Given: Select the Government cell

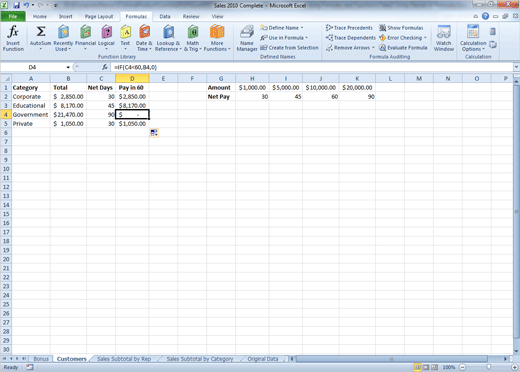Looking at the screenshot, I should (31, 114).
